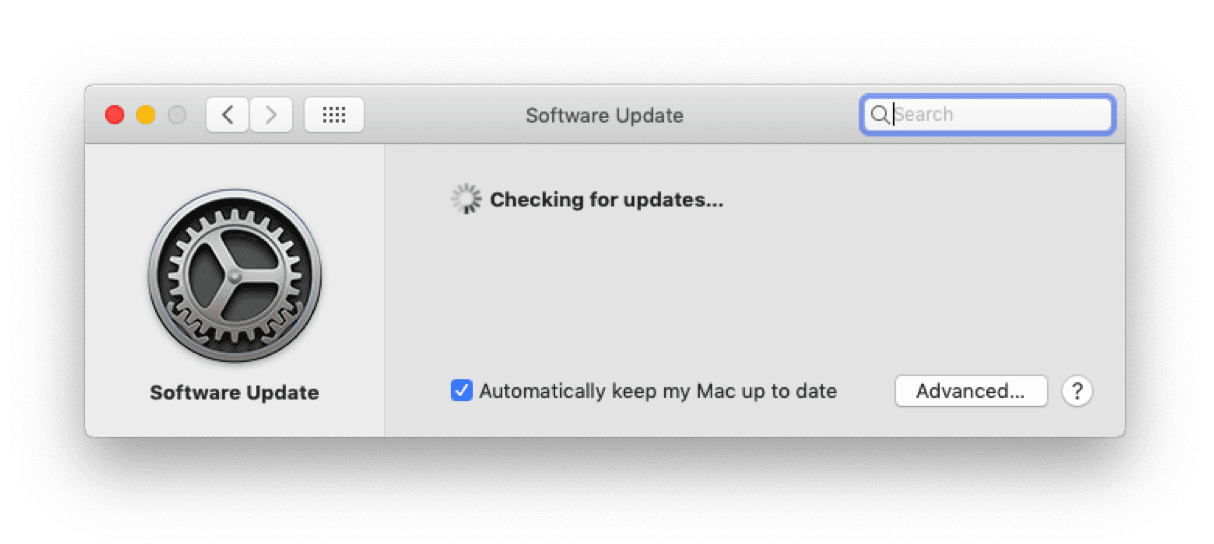This screenshot has width=1214, height=544.
Task: Click empty title bar area beside grid button
Action: pos(440,115)
